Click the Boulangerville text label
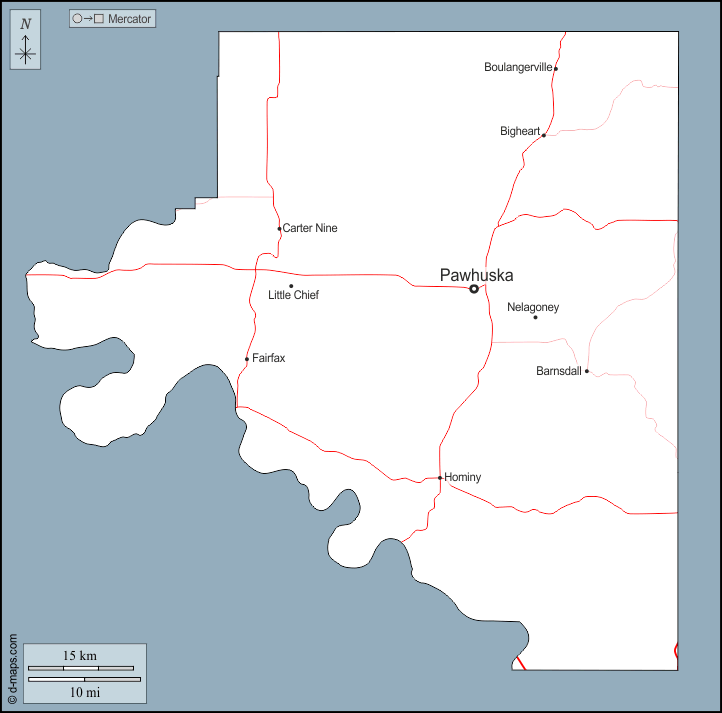The width and height of the screenshot is (722, 713). tap(517, 68)
